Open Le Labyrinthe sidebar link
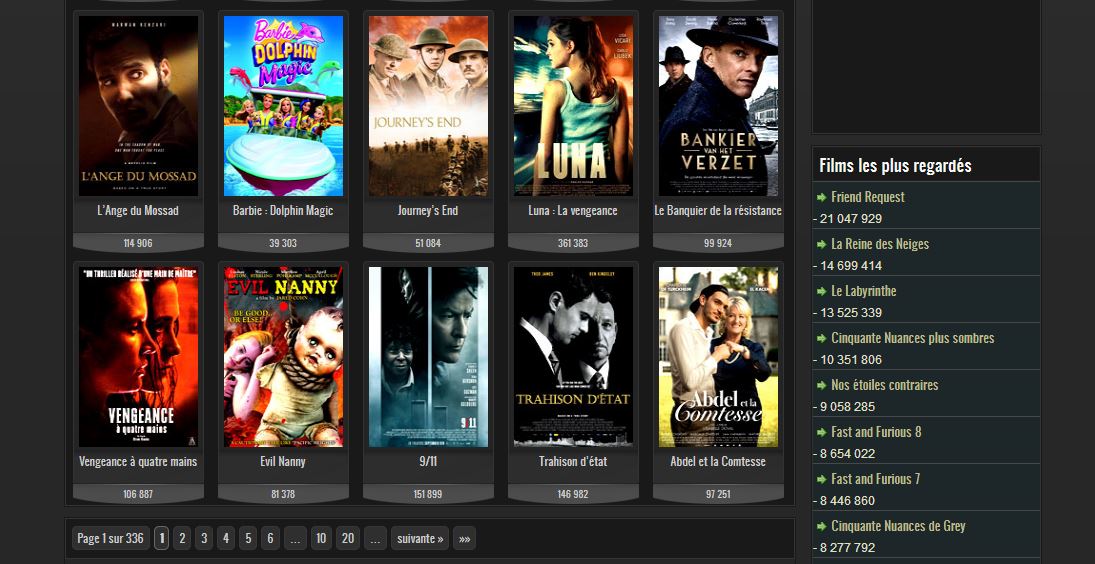Screen dimensions: 1095x564 [x=863, y=290]
